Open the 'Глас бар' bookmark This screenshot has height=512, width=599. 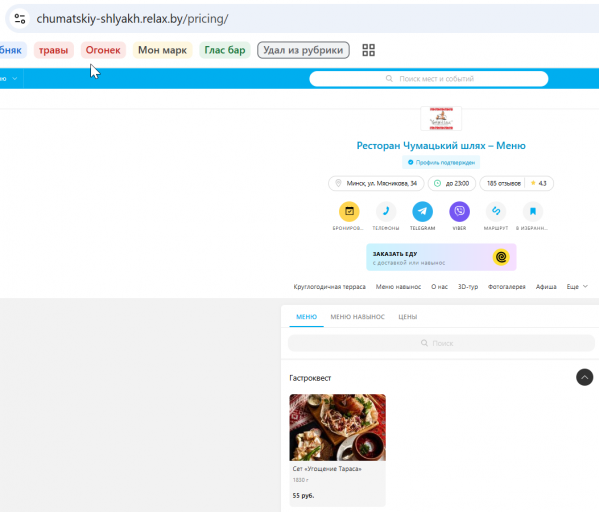point(225,50)
